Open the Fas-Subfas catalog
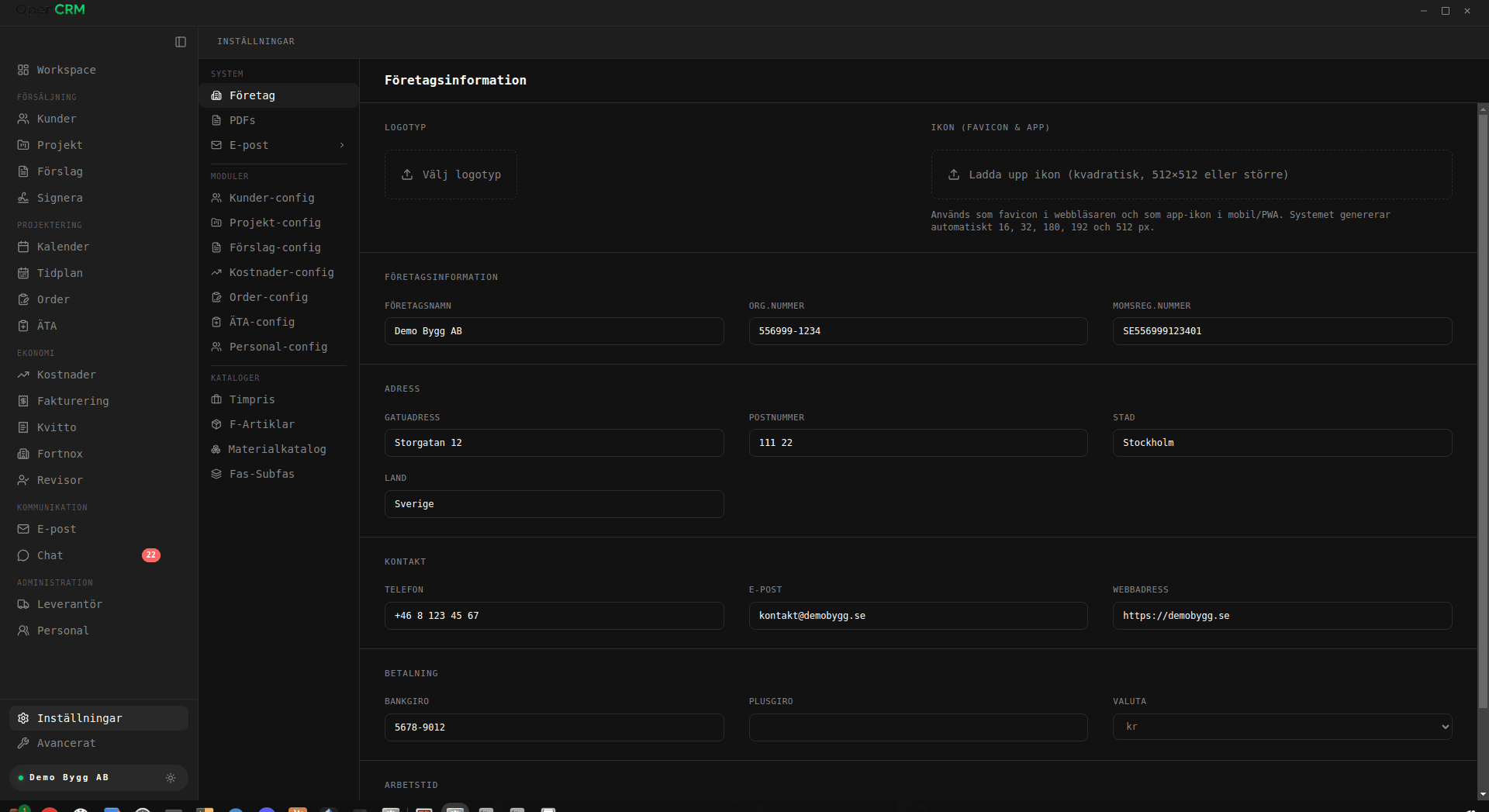This screenshot has width=1489, height=812. 279,474
